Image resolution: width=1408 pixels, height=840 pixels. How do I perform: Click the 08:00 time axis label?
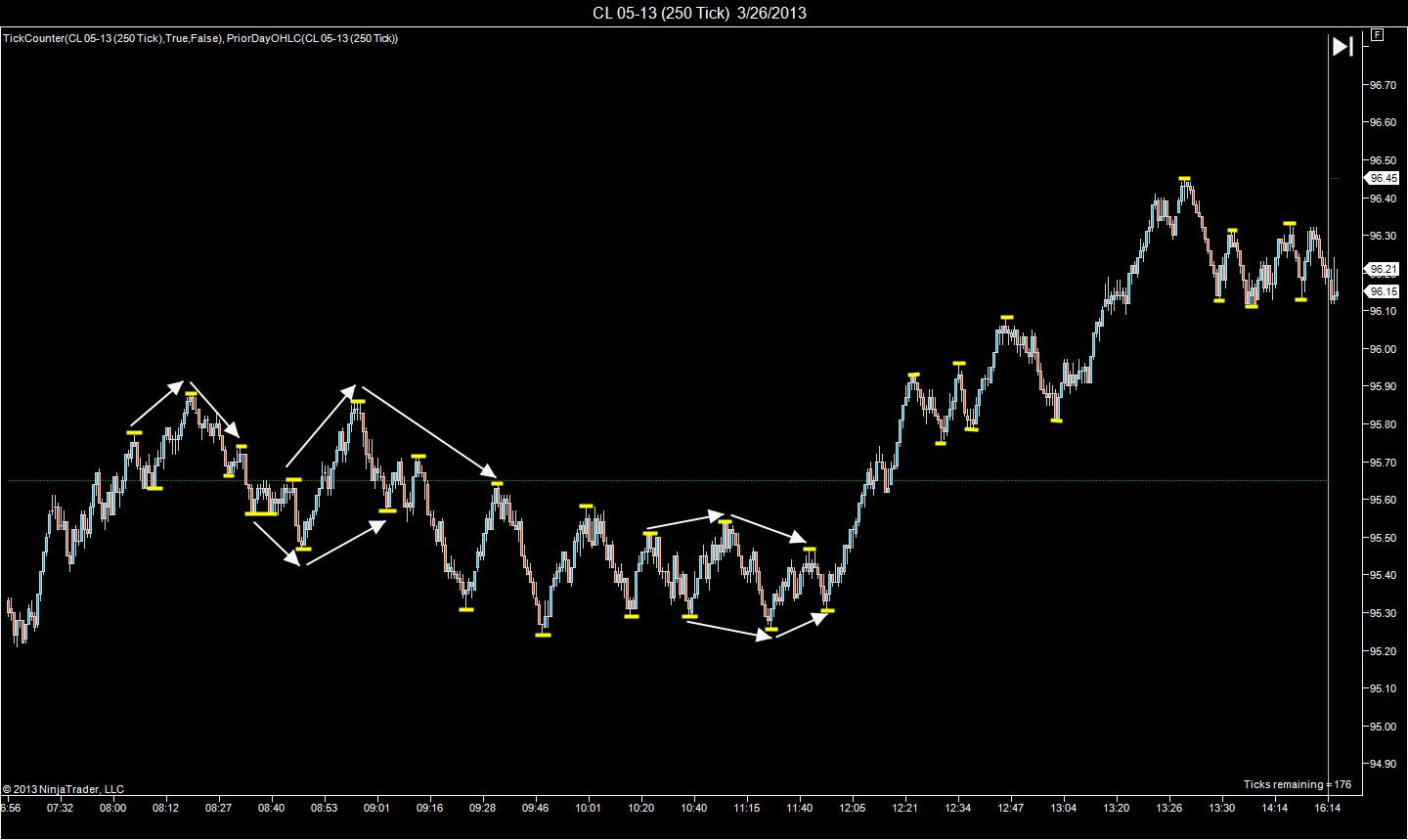tap(113, 809)
